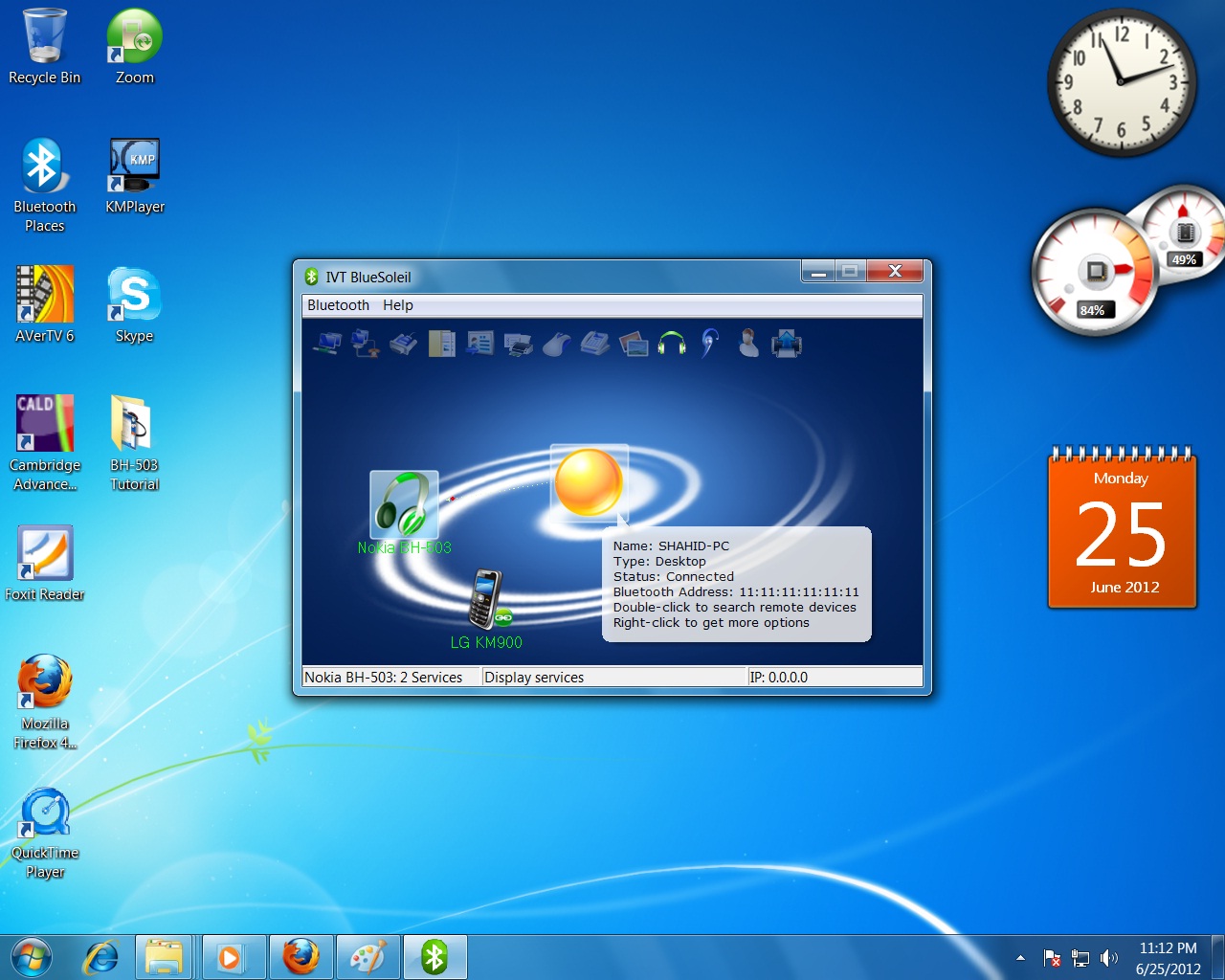Select the Skype desktop shortcut
This screenshot has width=1225, height=980.
click(134, 304)
